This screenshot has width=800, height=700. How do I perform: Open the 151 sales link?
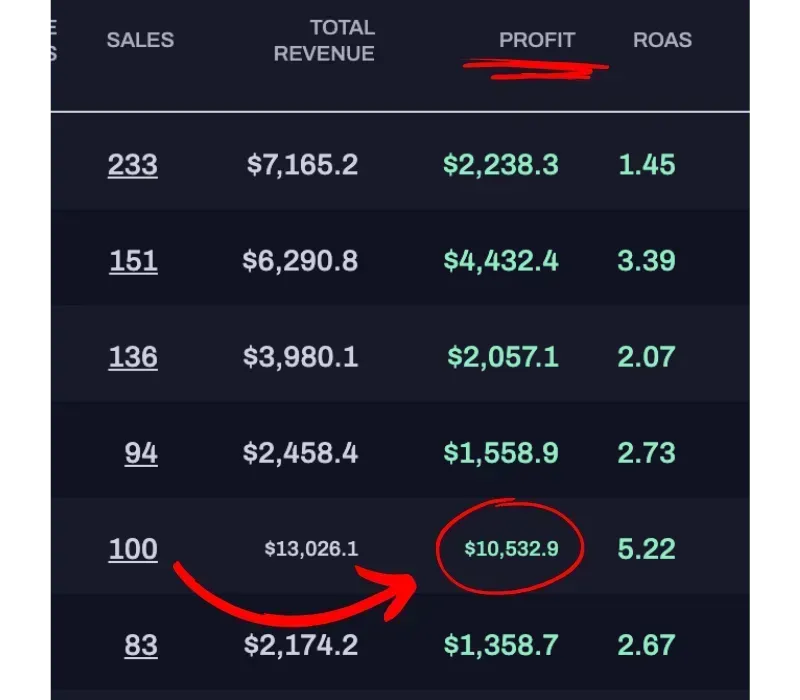(133, 261)
